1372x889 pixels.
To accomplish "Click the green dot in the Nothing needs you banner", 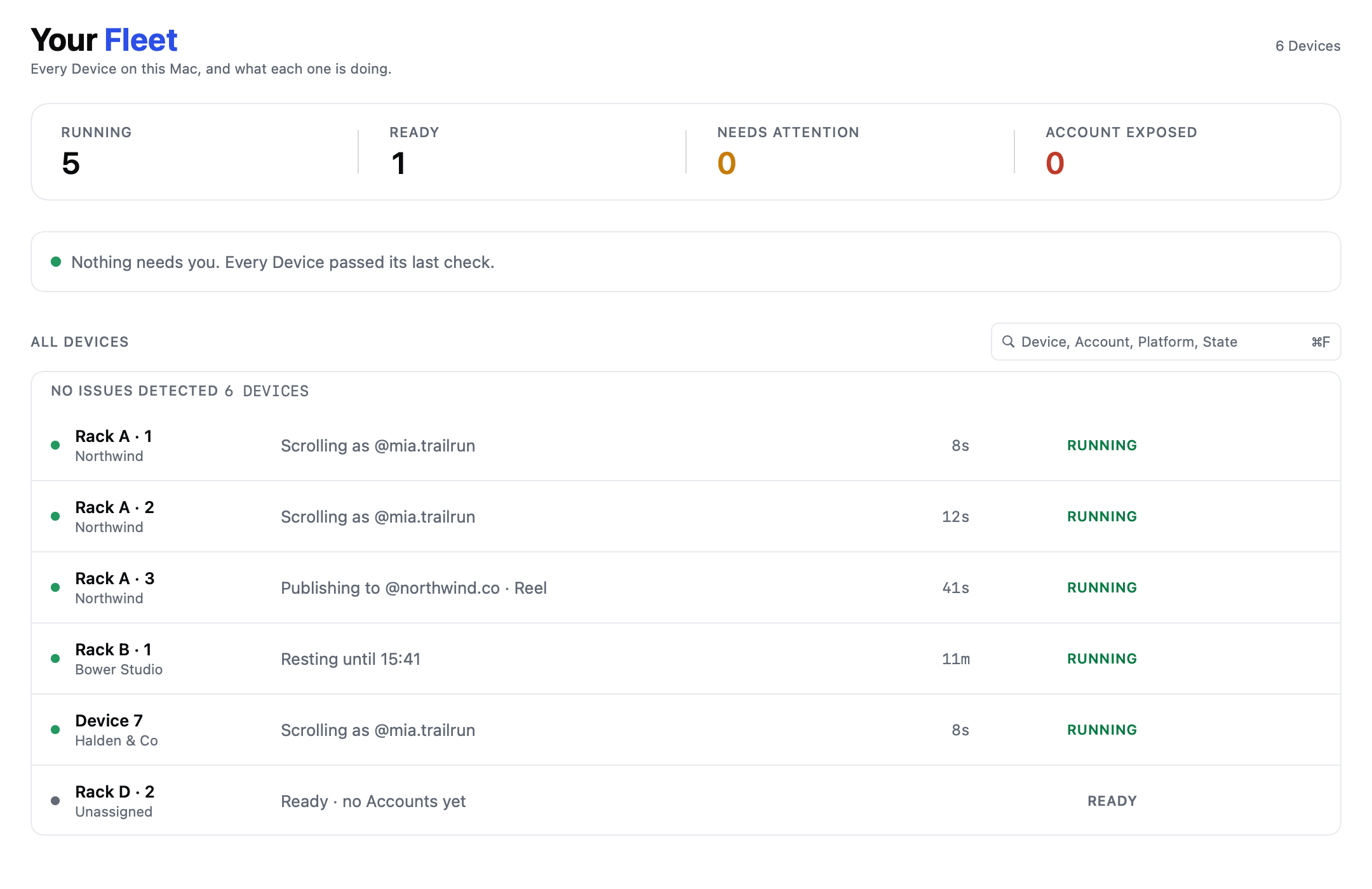I will click(x=56, y=262).
